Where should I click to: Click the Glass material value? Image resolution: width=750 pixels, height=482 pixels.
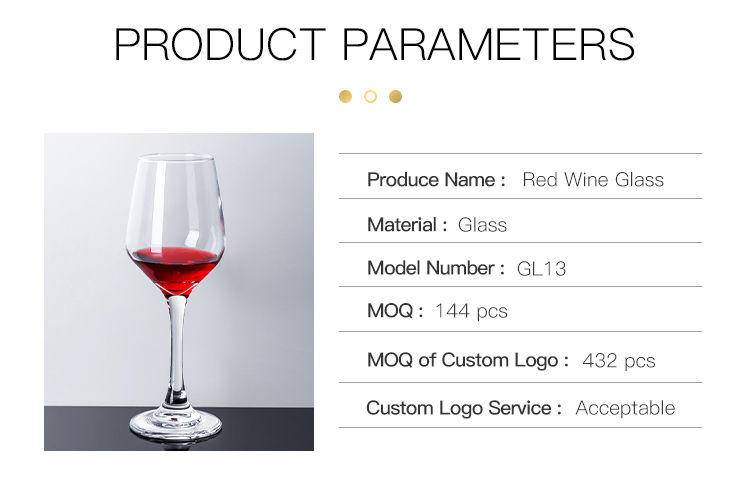(482, 225)
